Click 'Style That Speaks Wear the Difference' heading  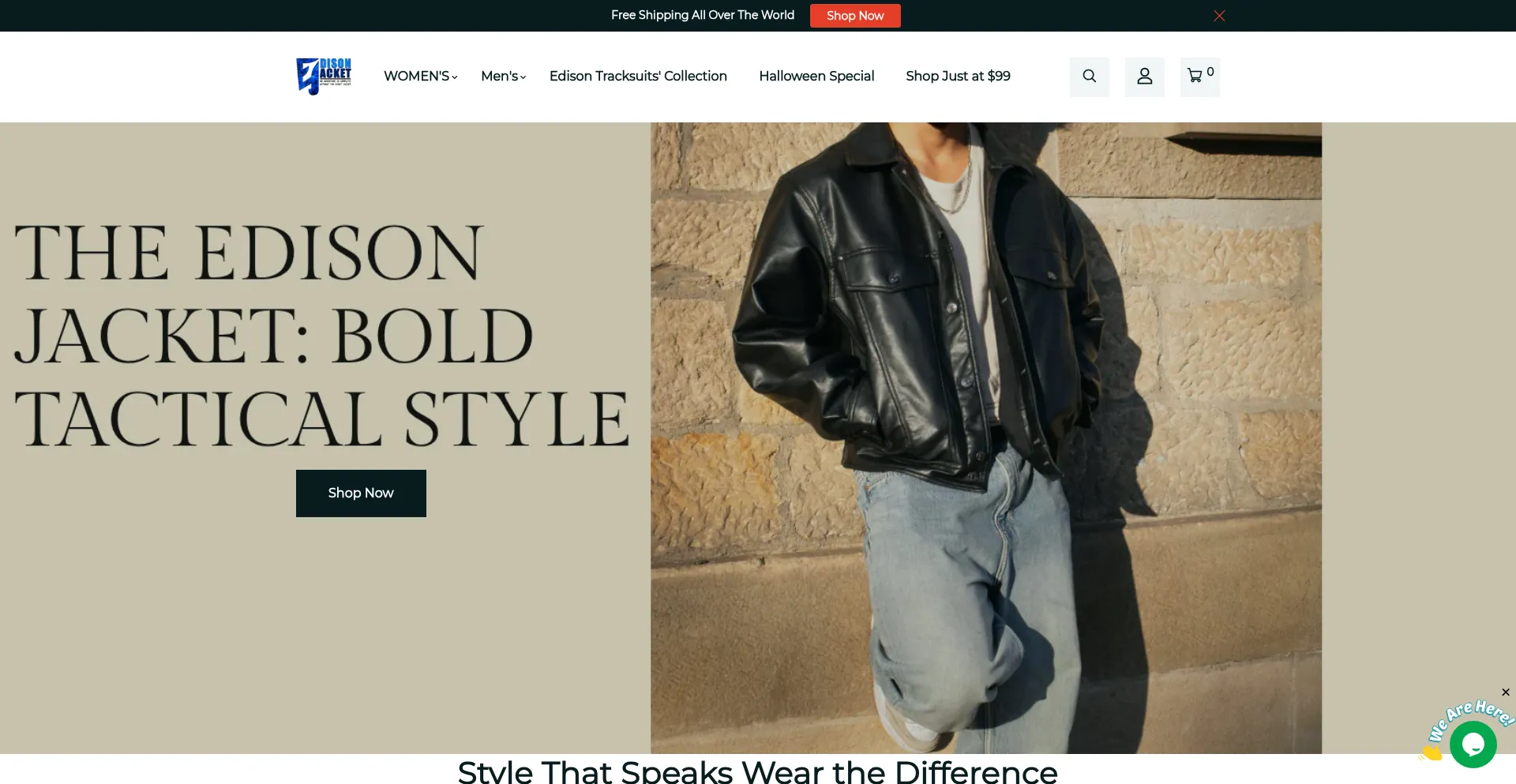click(x=757, y=771)
